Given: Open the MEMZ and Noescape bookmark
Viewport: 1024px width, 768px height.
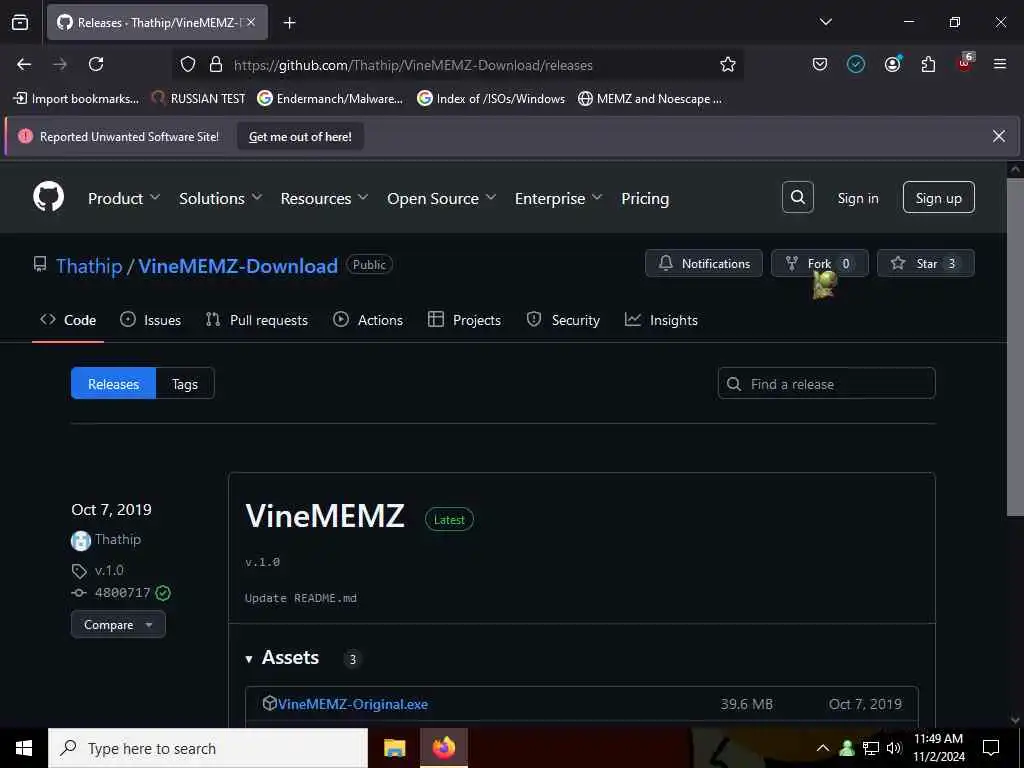Looking at the screenshot, I should click(650, 99).
